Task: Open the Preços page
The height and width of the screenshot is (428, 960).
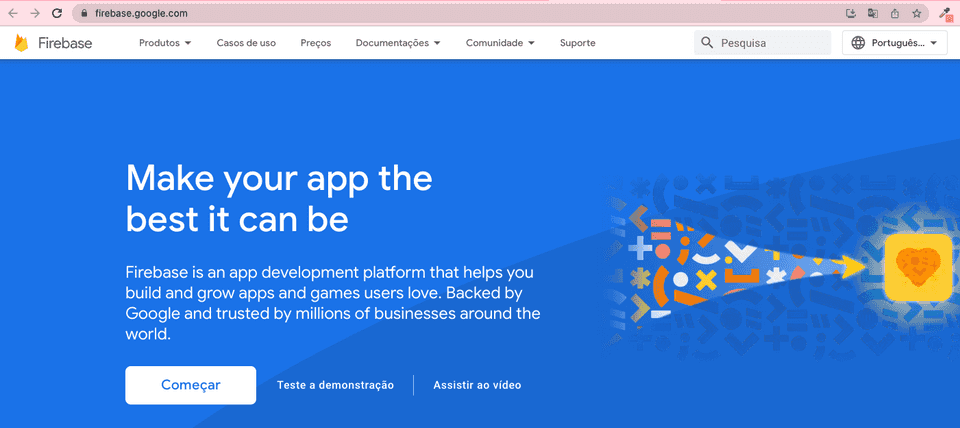Action: click(316, 43)
